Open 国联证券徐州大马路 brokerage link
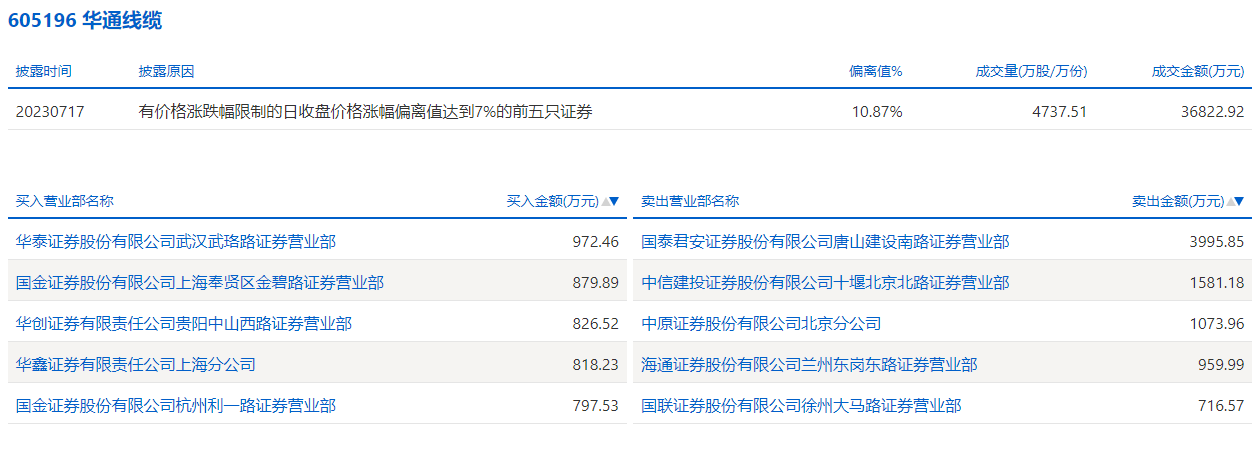 [801, 406]
